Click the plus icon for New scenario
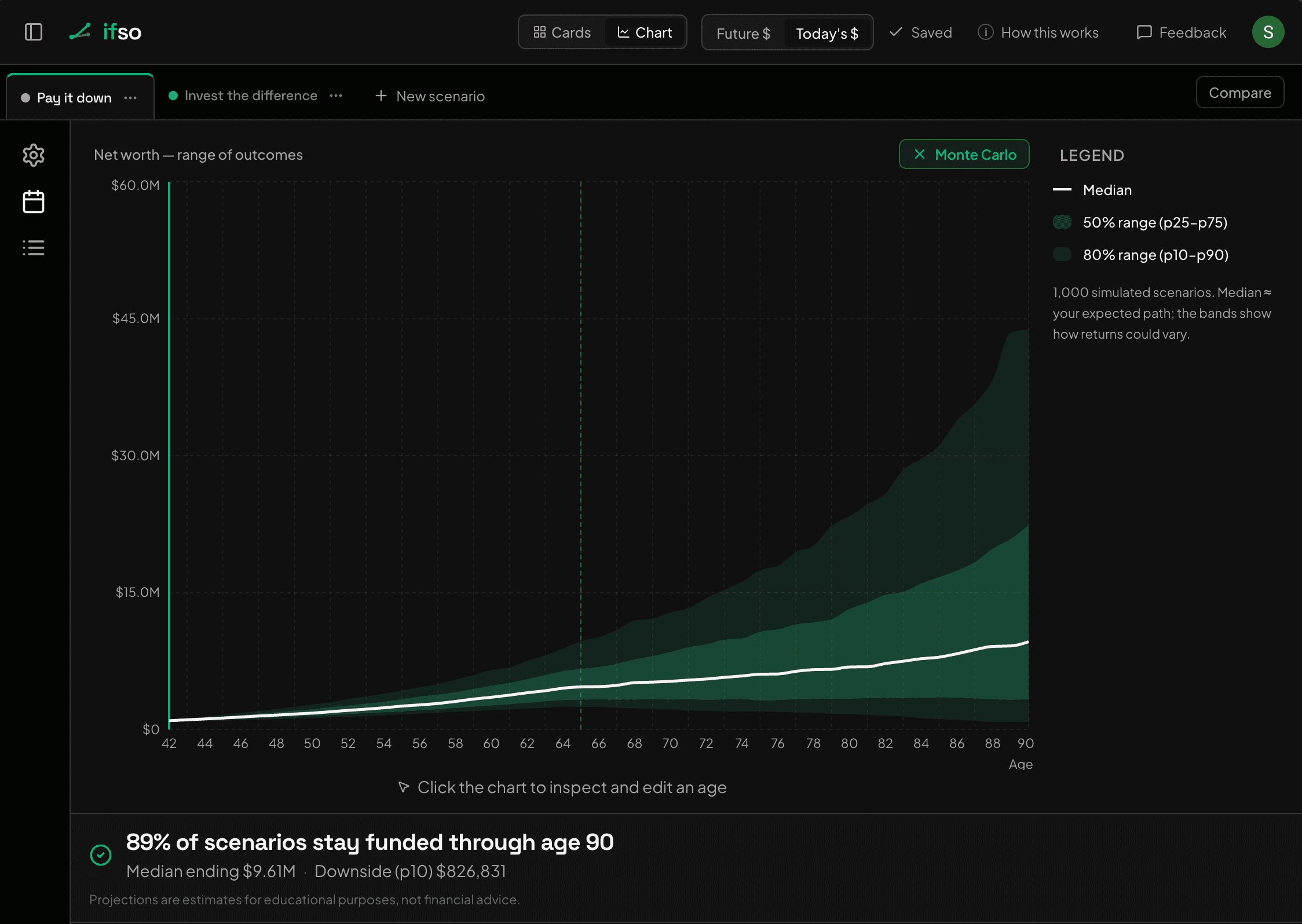Viewport: 1302px width, 924px height. click(381, 96)
